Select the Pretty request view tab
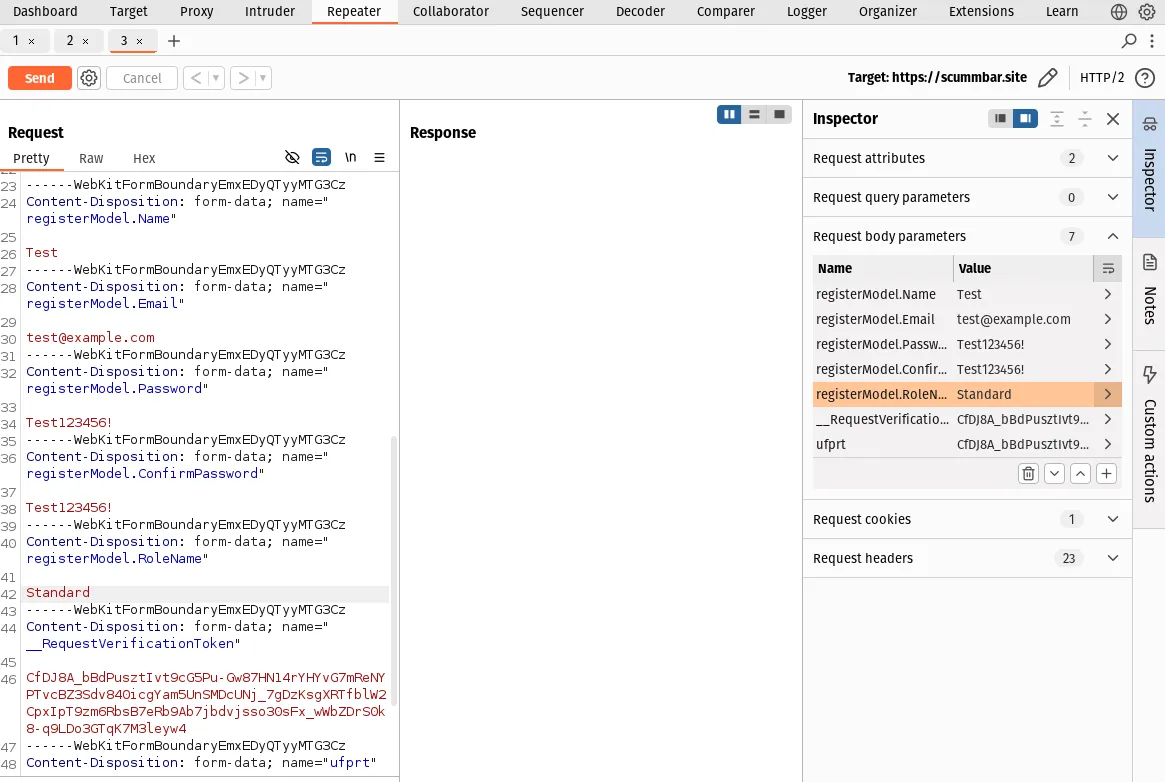This screenshot has height=782, width=1165. click(31, 158)
